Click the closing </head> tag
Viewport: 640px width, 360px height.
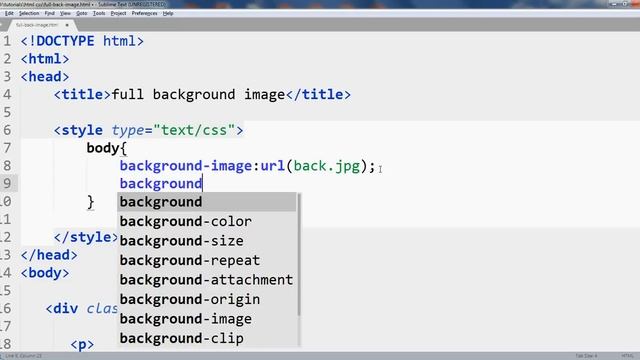tap(49, 255)
